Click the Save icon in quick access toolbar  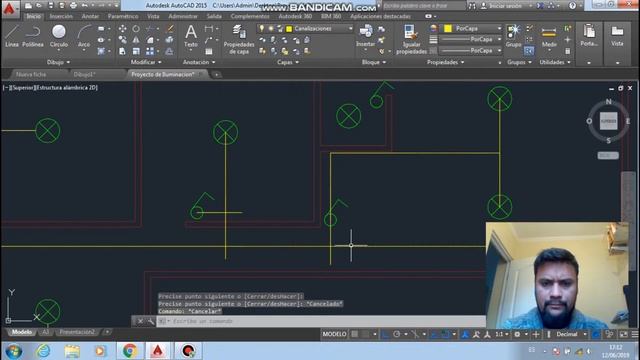pyautogui.click(x=51, y=6)
